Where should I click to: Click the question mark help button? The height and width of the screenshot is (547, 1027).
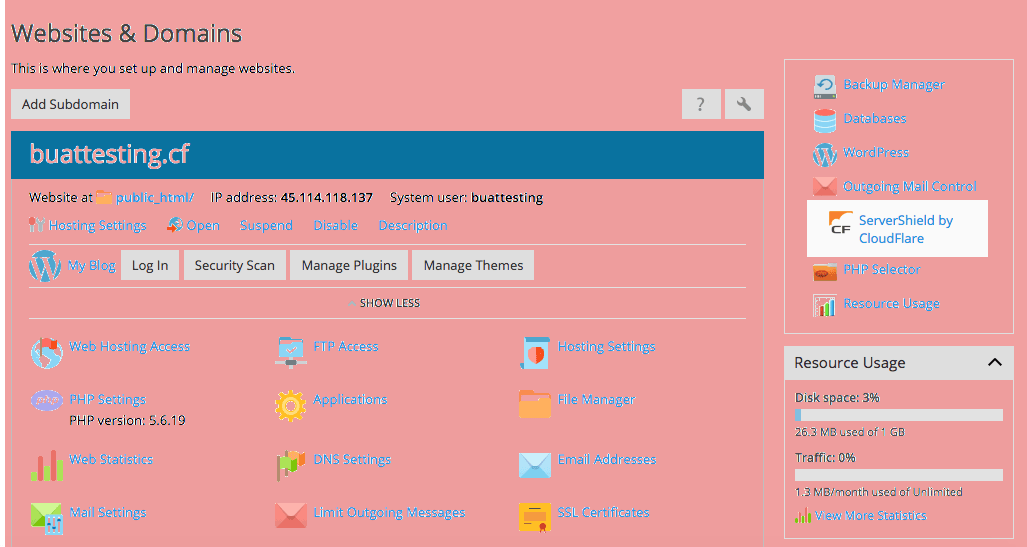point(701,104)
